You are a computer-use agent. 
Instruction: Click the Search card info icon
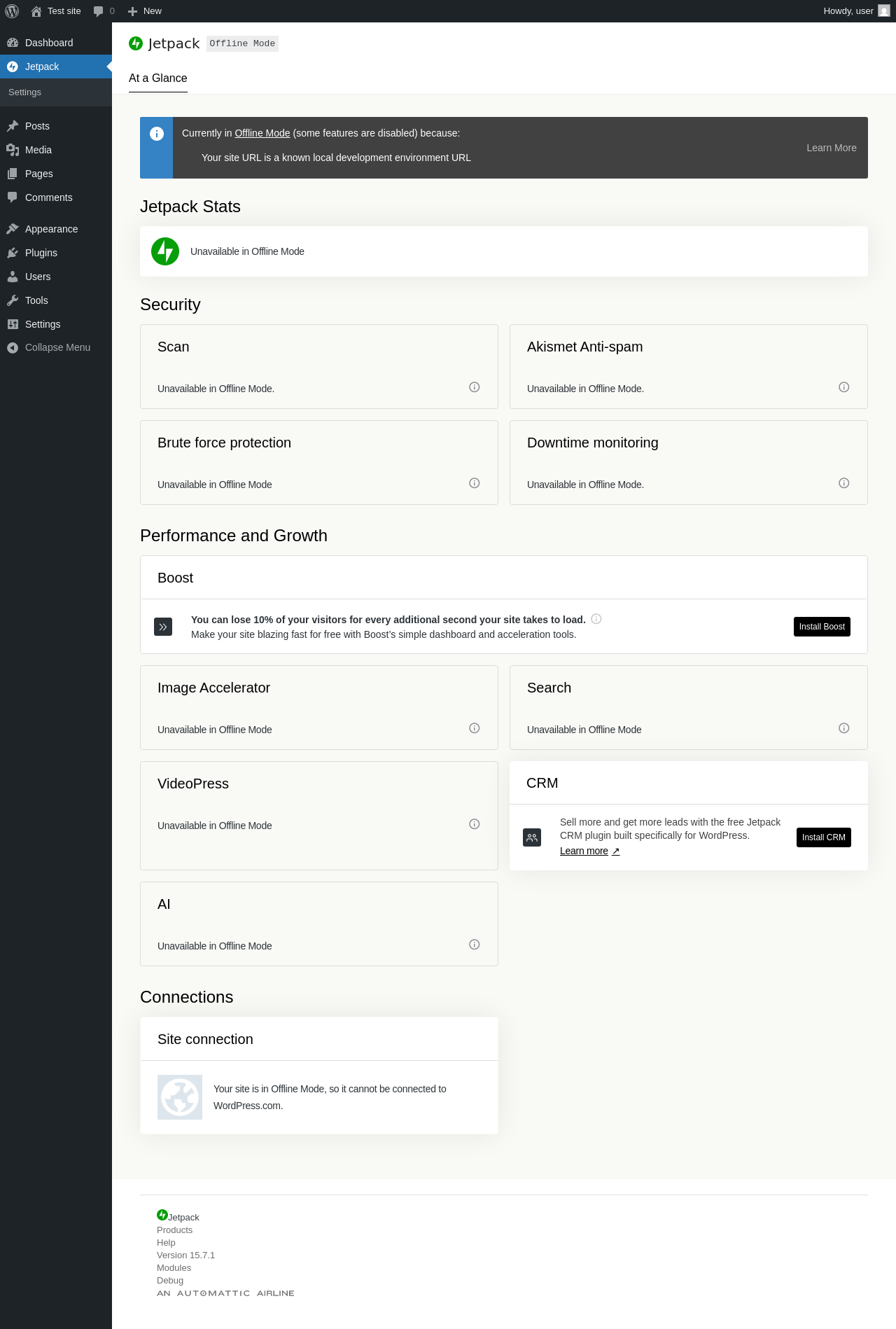843,728
